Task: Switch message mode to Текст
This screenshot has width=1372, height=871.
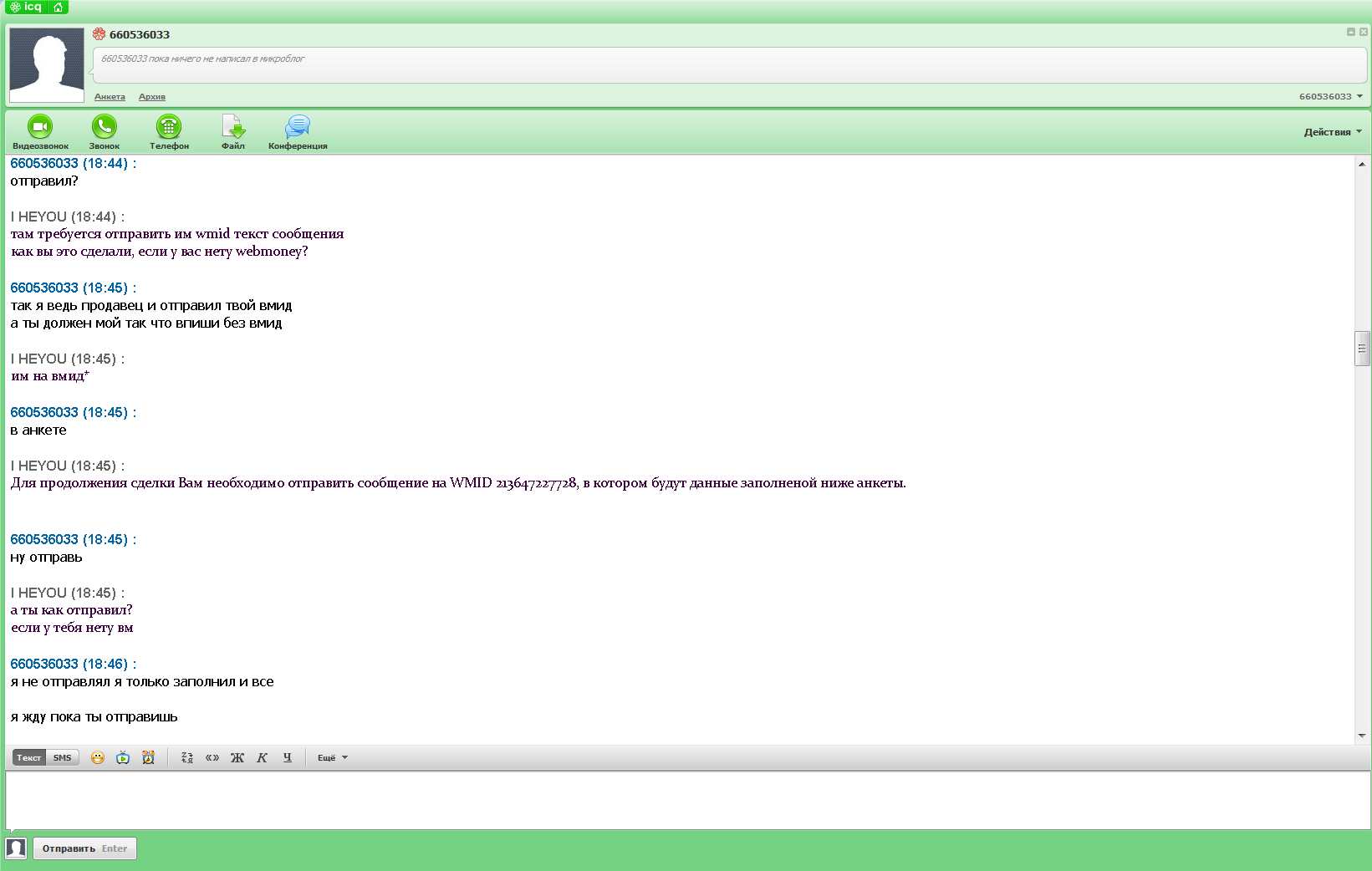Action: (x=29, y=757)
